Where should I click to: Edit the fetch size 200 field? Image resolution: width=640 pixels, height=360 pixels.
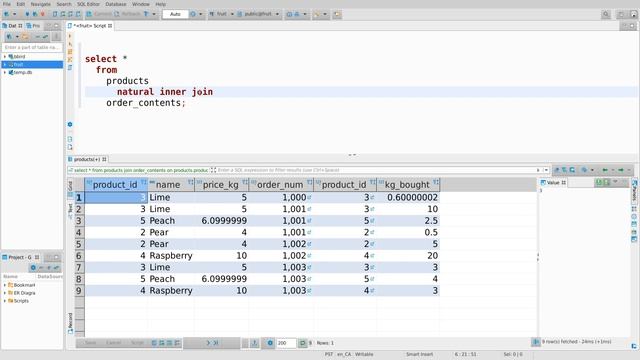[286, 343]
